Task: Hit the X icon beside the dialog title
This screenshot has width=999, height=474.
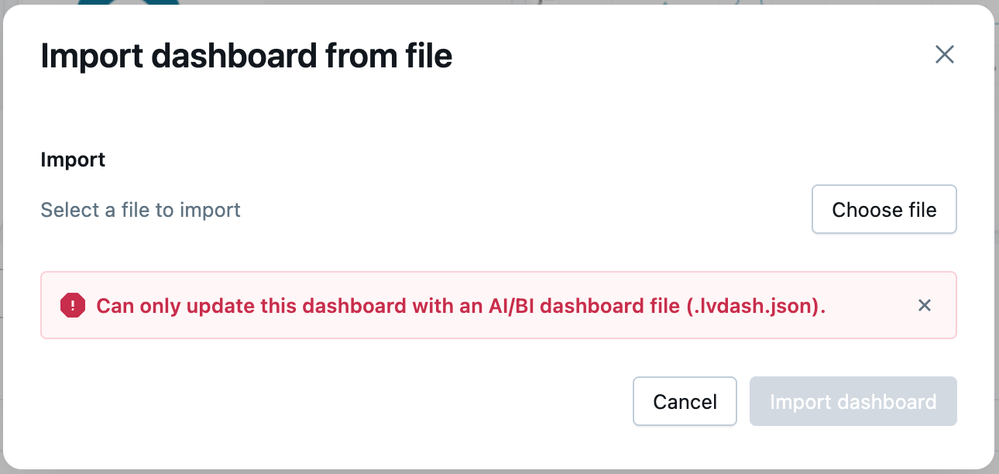Action: (944, 55)
